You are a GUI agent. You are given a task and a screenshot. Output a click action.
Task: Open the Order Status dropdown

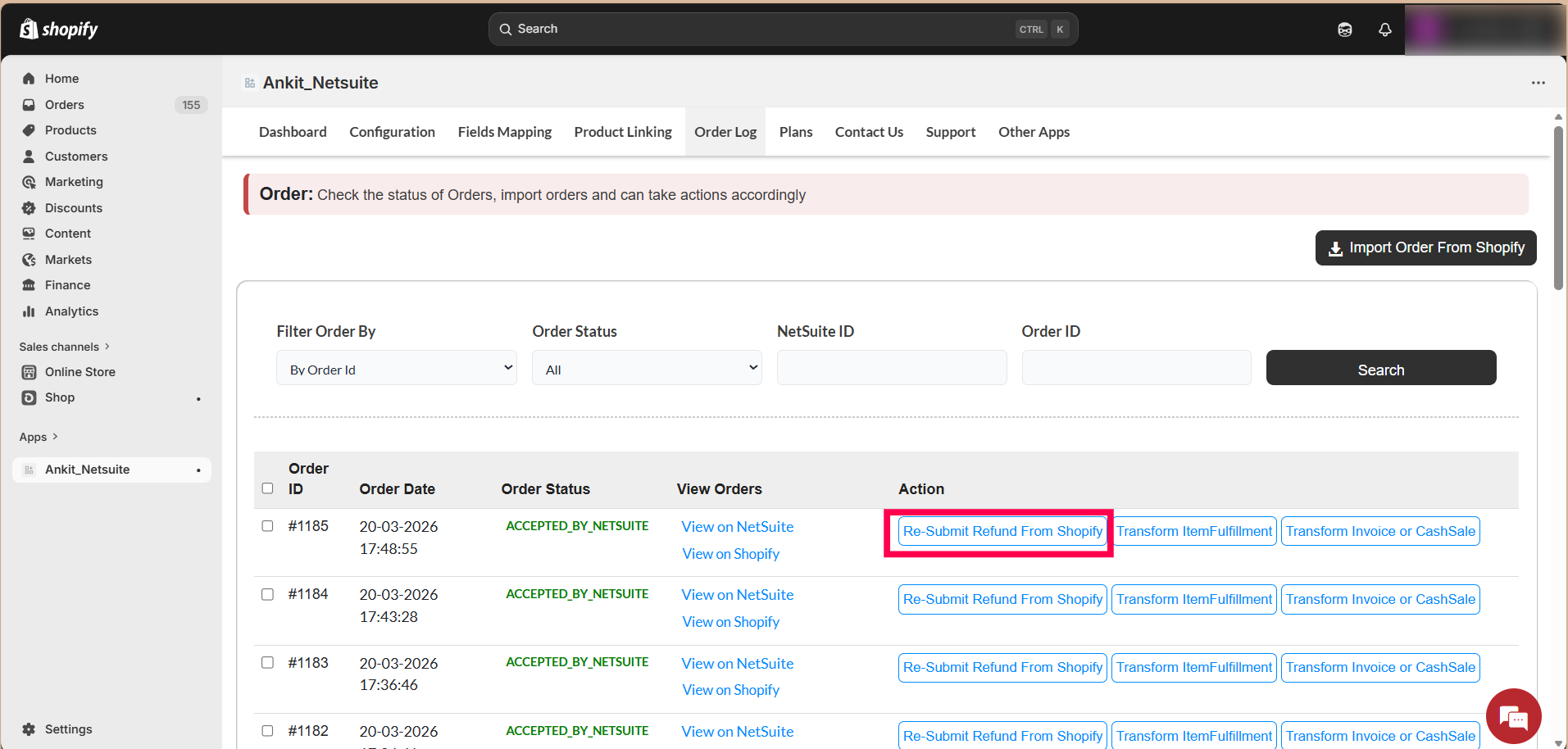(x=646, y=368)
